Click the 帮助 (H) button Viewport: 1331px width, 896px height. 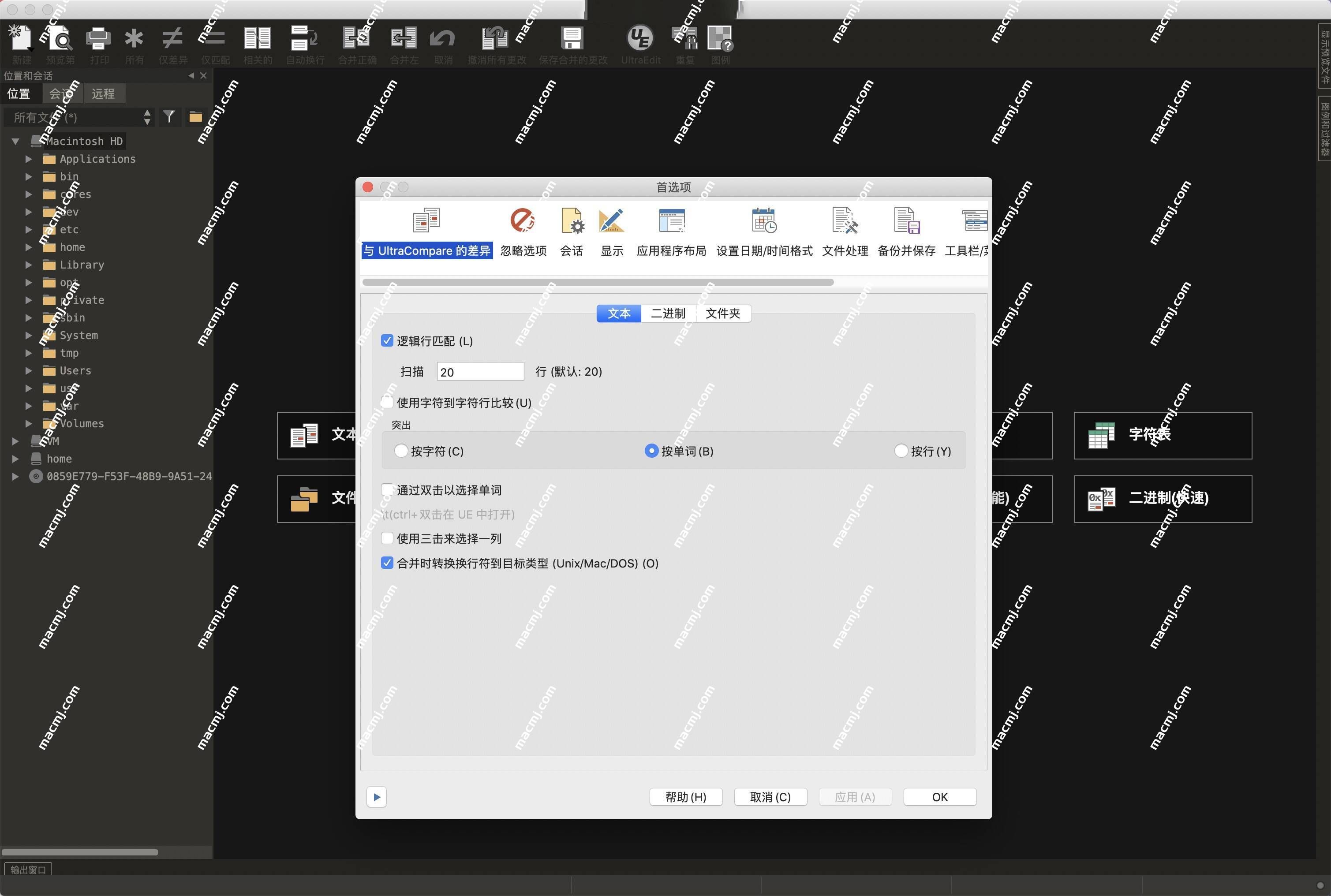686,797
